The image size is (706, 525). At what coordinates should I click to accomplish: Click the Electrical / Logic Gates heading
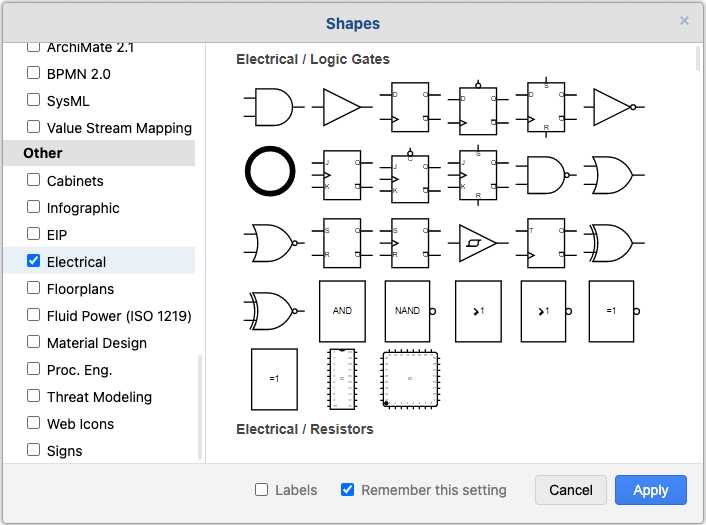313,59
